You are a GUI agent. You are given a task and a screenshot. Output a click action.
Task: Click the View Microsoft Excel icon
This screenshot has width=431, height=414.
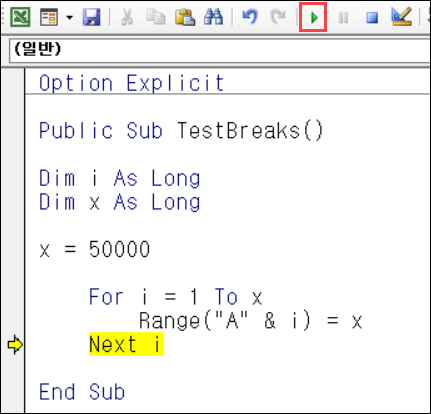20,17
